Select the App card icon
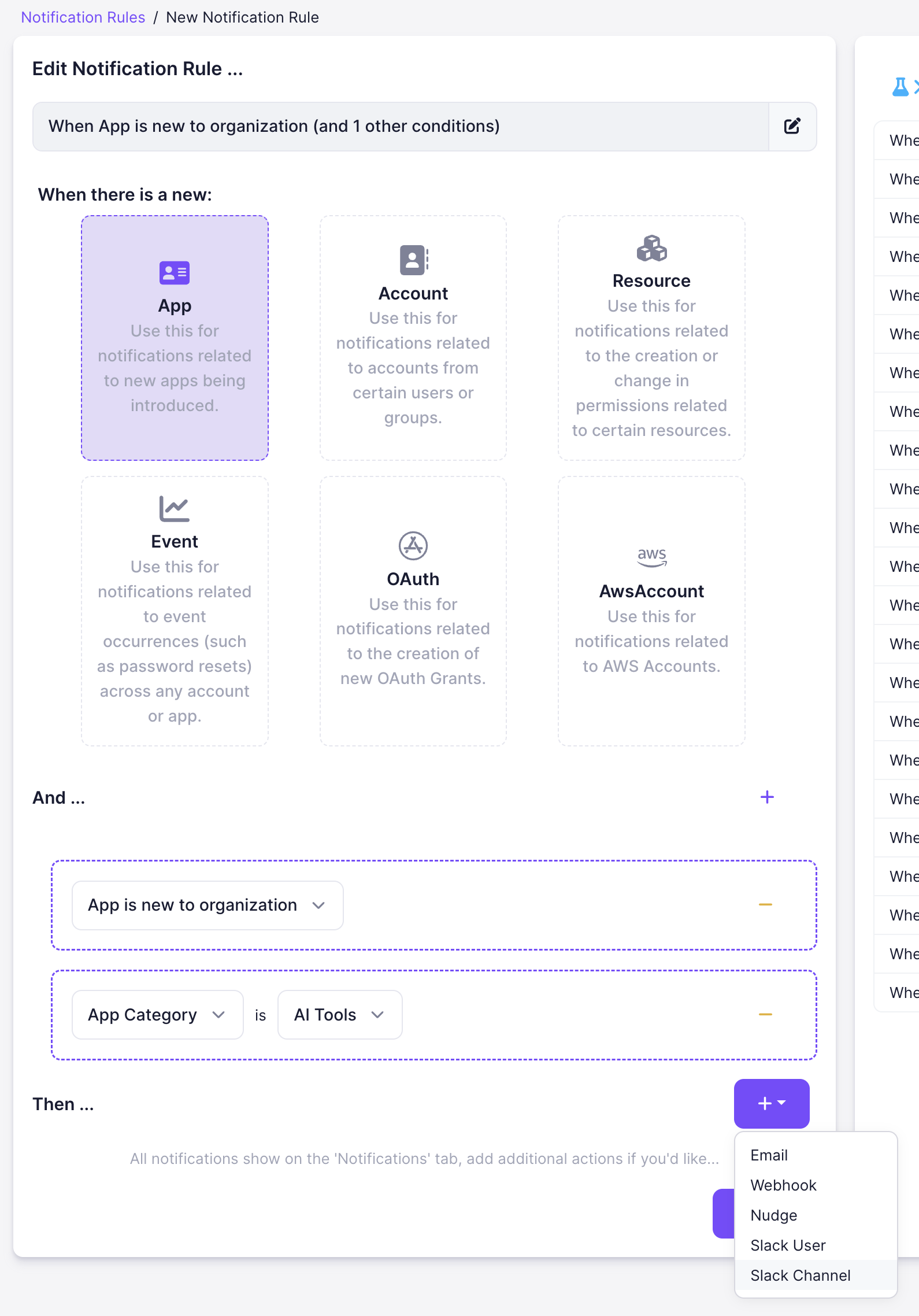Viewport: 919px width, 1316px height. coord(174,273)
